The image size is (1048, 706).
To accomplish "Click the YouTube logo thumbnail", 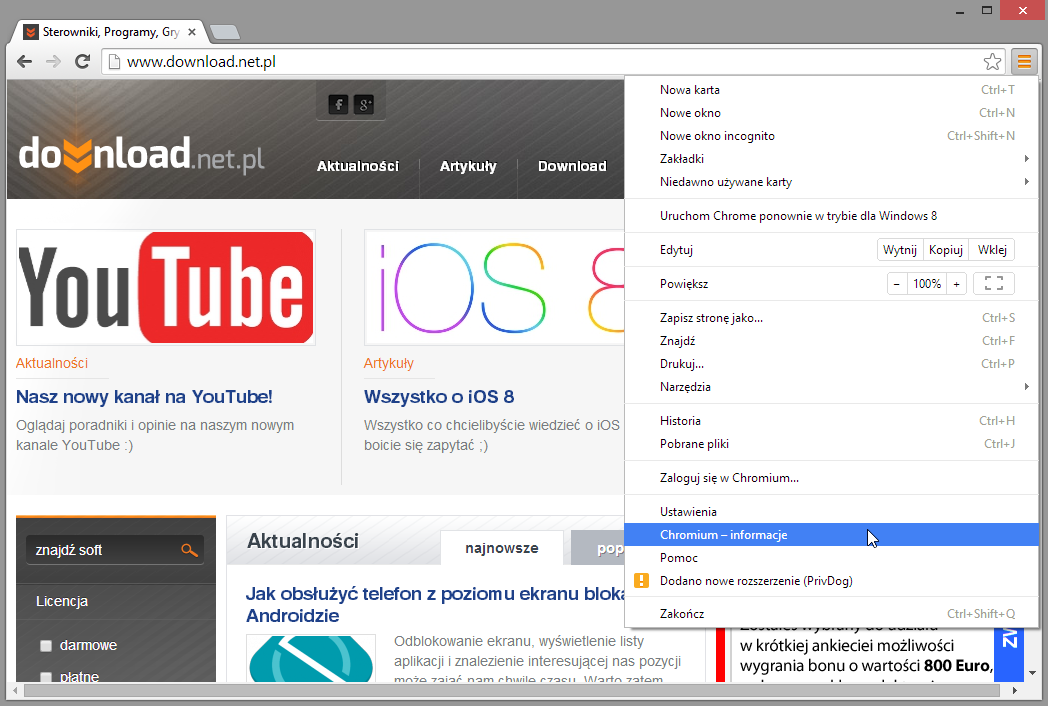I will click(x=166, y=287).
